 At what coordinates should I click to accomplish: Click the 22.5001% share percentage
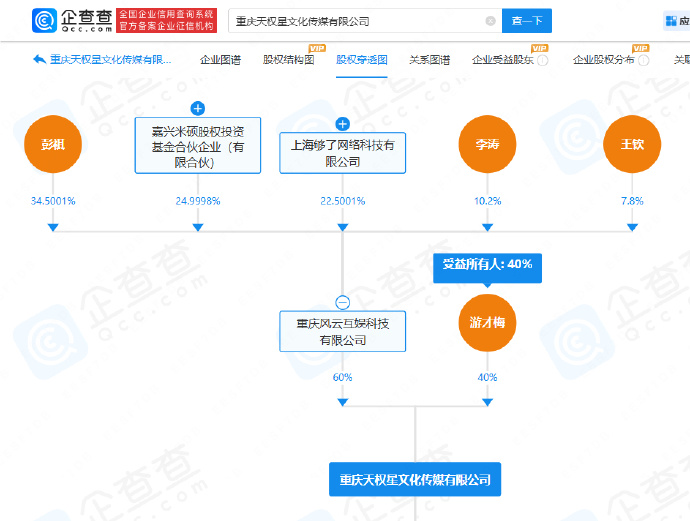342,201
